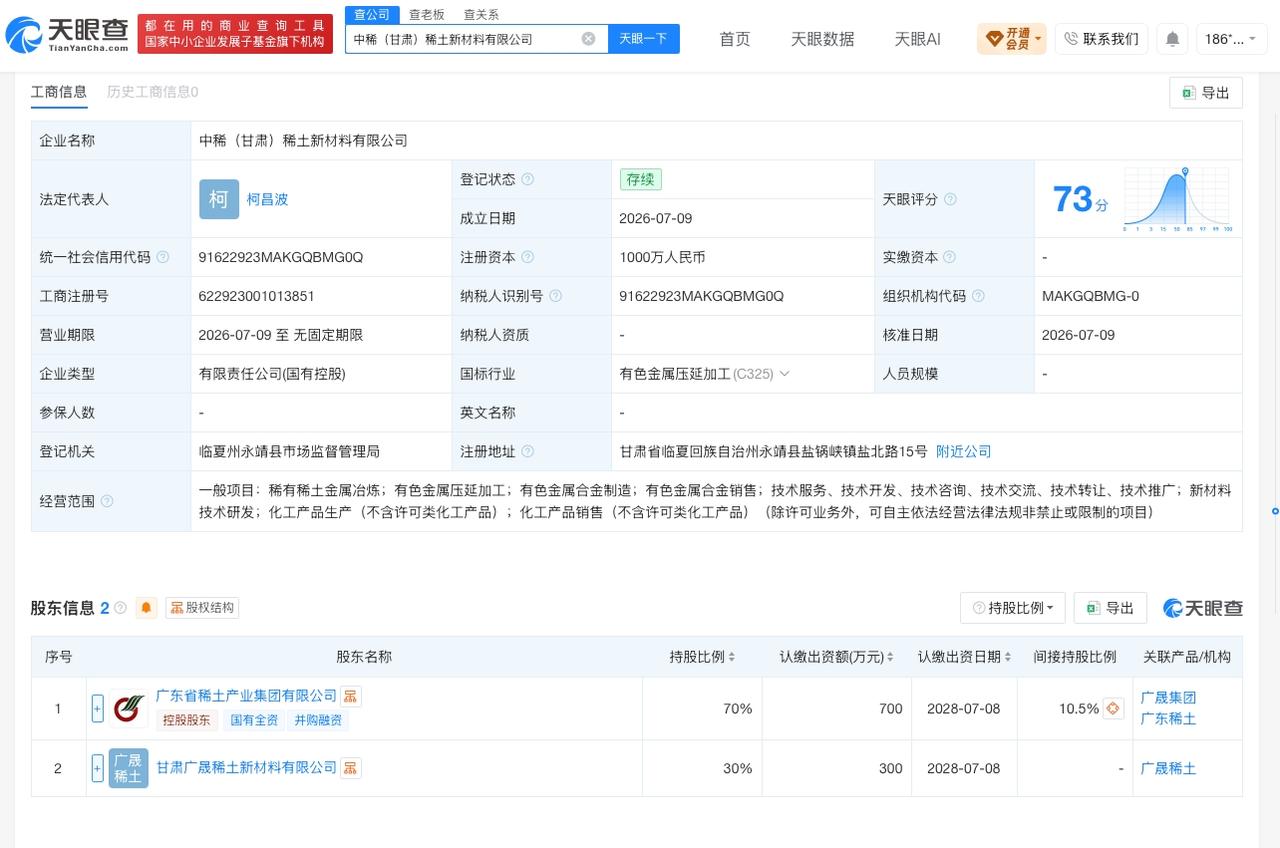Image resolution: width=1280 pixels, height=848 pixels.
Task: Click 广晟稀土 link in row 2
Action: click(x=1168, y=769)
